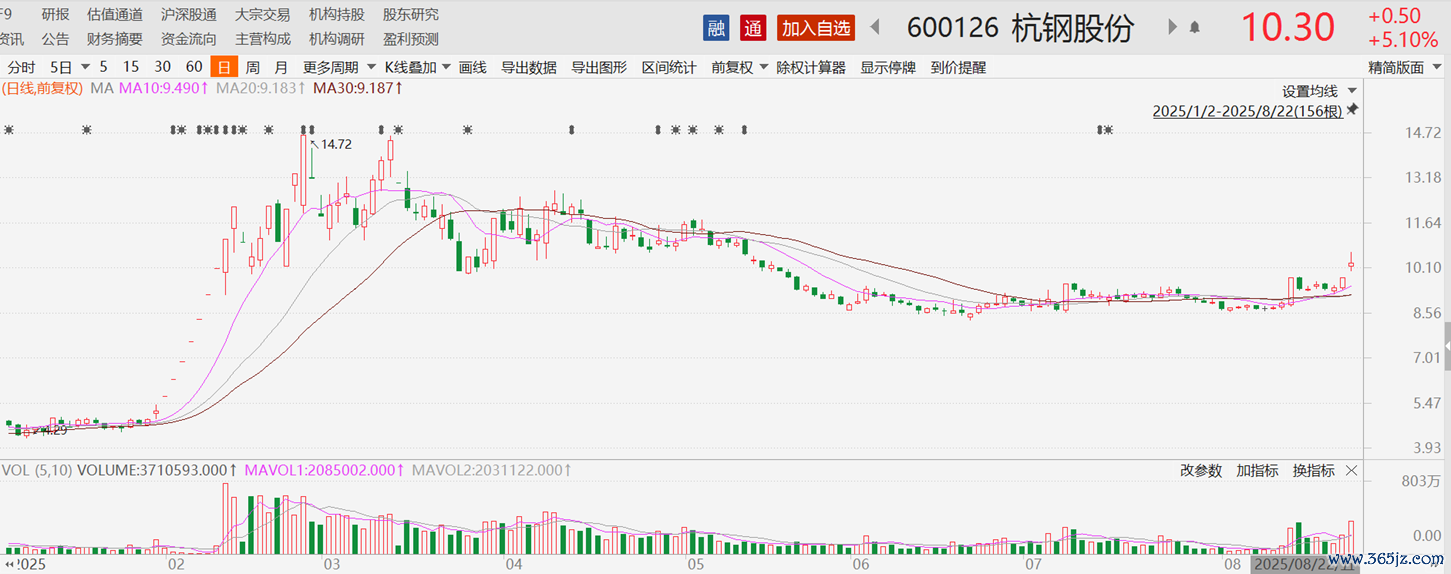Open the 更多周期 dropdown

click(328, 68)
